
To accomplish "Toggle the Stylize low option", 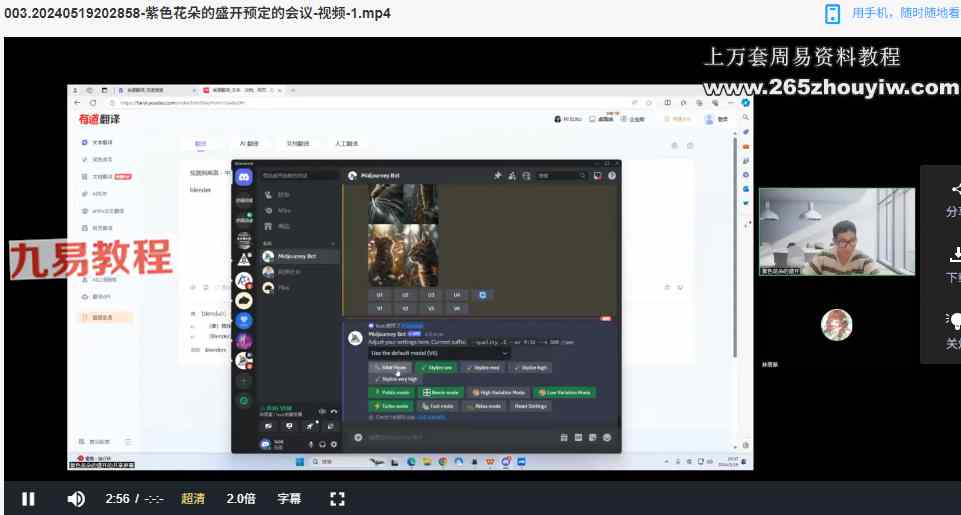I will (x=435, y=367).
